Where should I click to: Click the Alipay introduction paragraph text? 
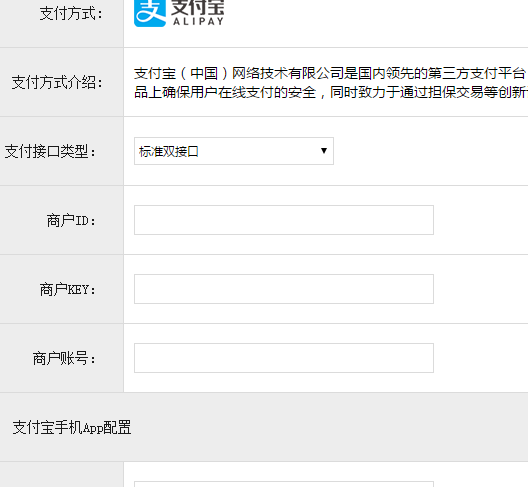(x=331, y=83)
